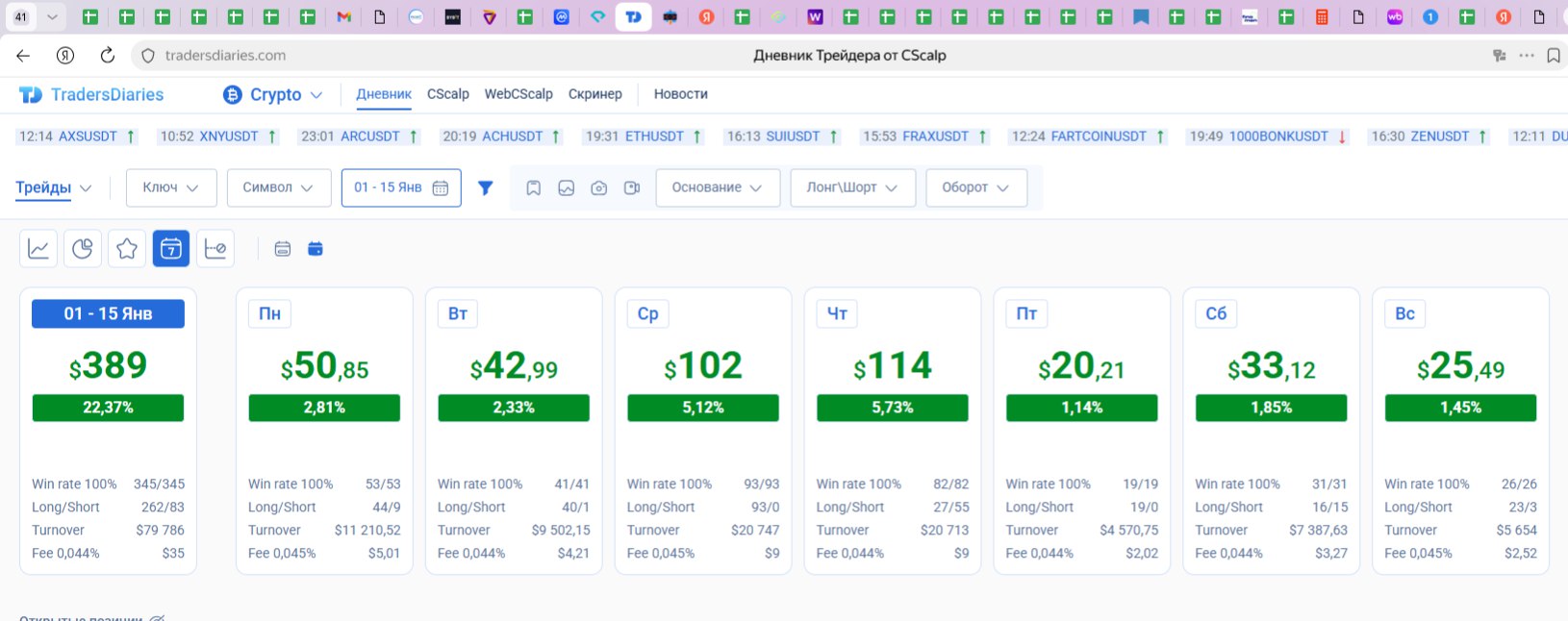
Task: Click the TradersDiaries logo link
Action: point(92,94)
